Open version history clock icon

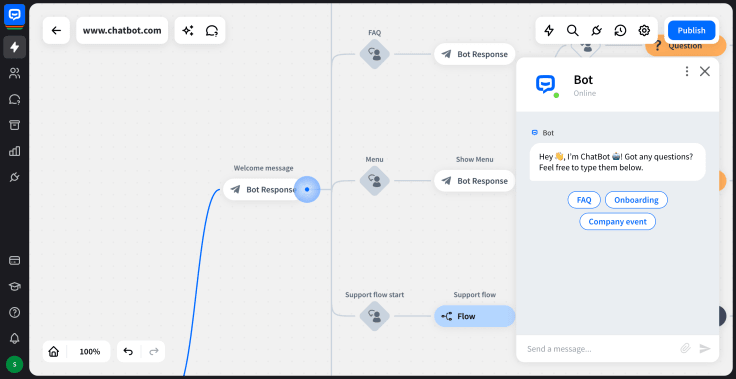click(620, 31)
